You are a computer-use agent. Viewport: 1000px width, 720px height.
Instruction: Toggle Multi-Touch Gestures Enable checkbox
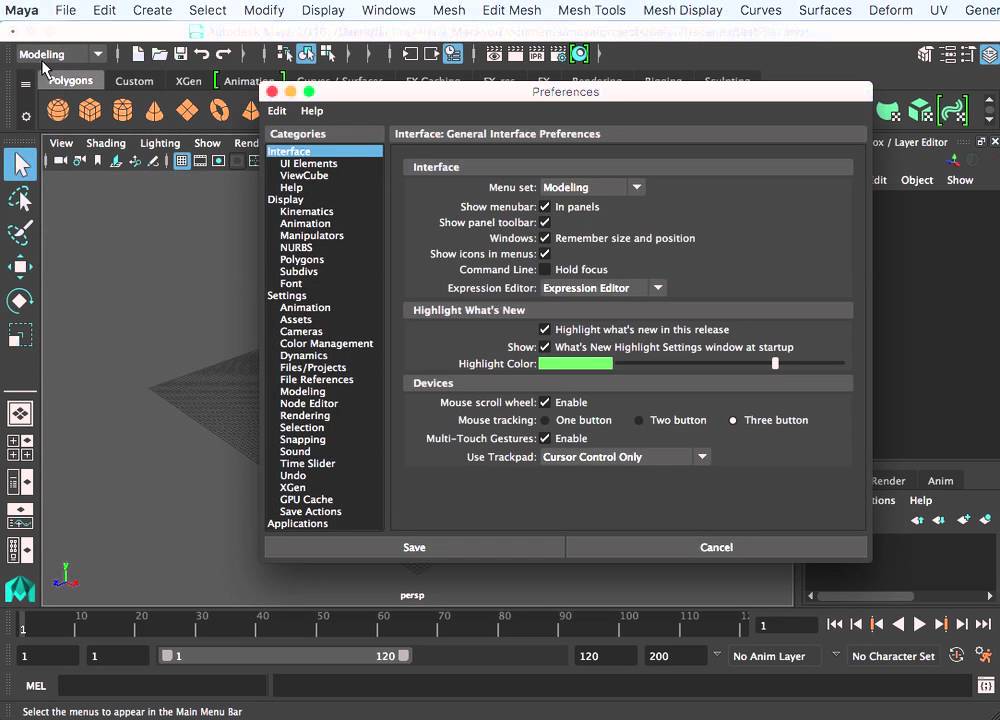click(545, 438)
